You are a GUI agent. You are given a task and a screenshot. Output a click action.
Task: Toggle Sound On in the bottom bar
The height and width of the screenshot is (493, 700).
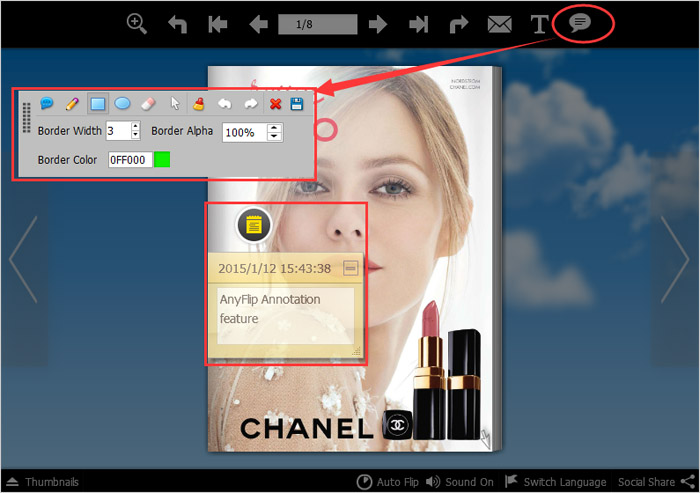pos(460,482)
